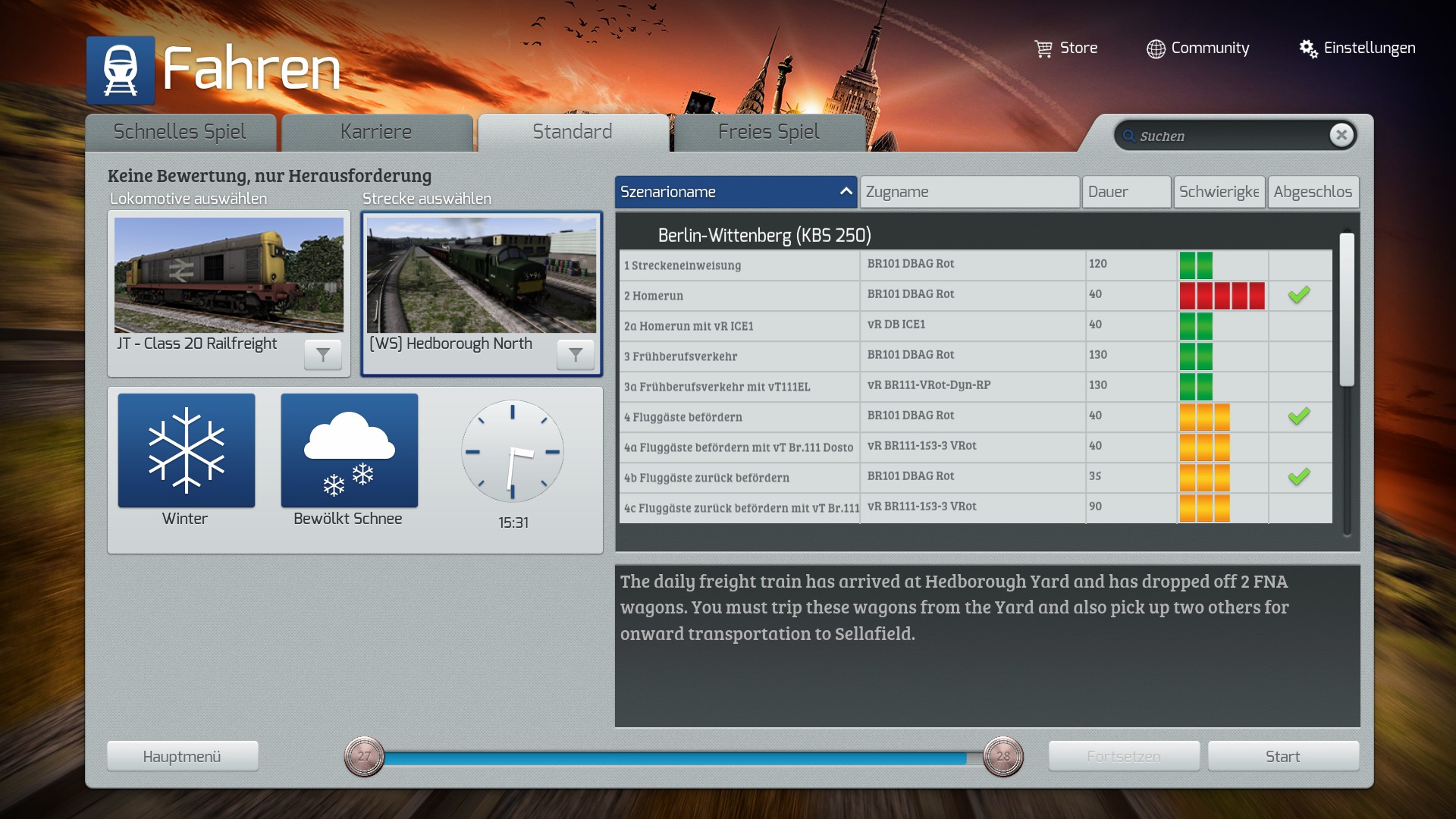Click the level 28 progress bar marker
1456x819 pixels.
tap(1003, 756)
